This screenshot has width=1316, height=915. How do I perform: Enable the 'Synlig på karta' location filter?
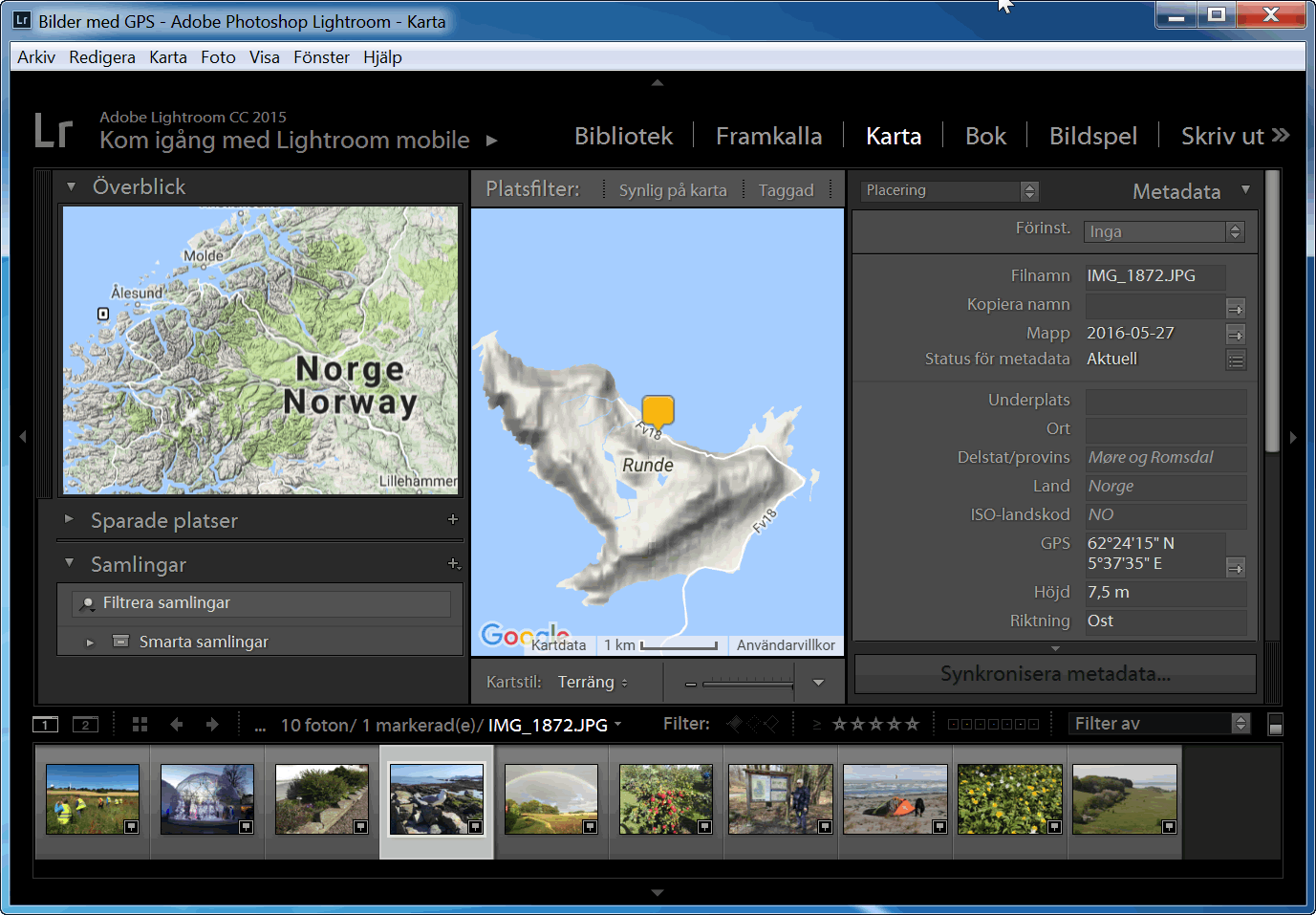[673, 190]
